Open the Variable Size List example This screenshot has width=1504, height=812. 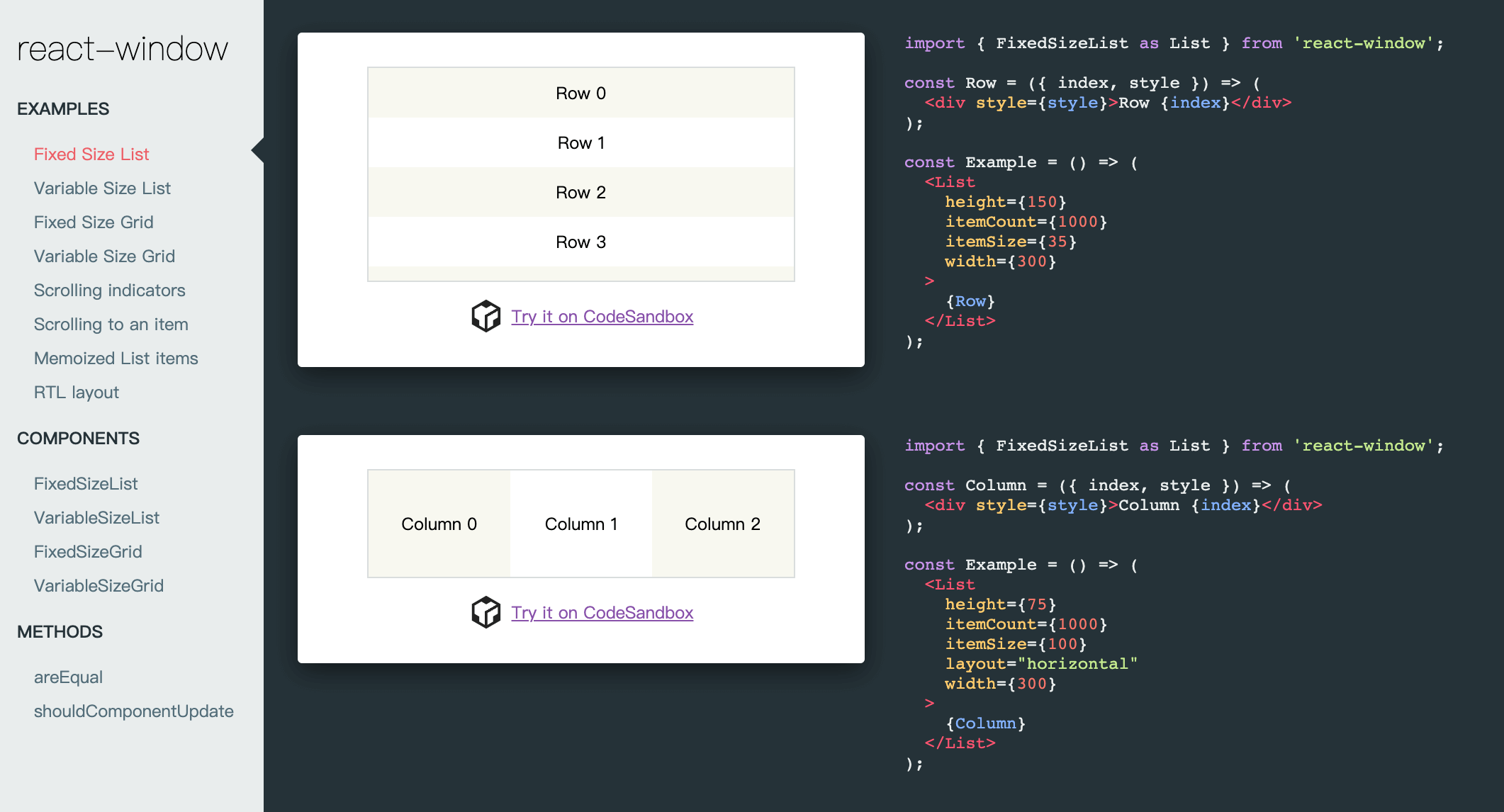[x=102, y=188]
